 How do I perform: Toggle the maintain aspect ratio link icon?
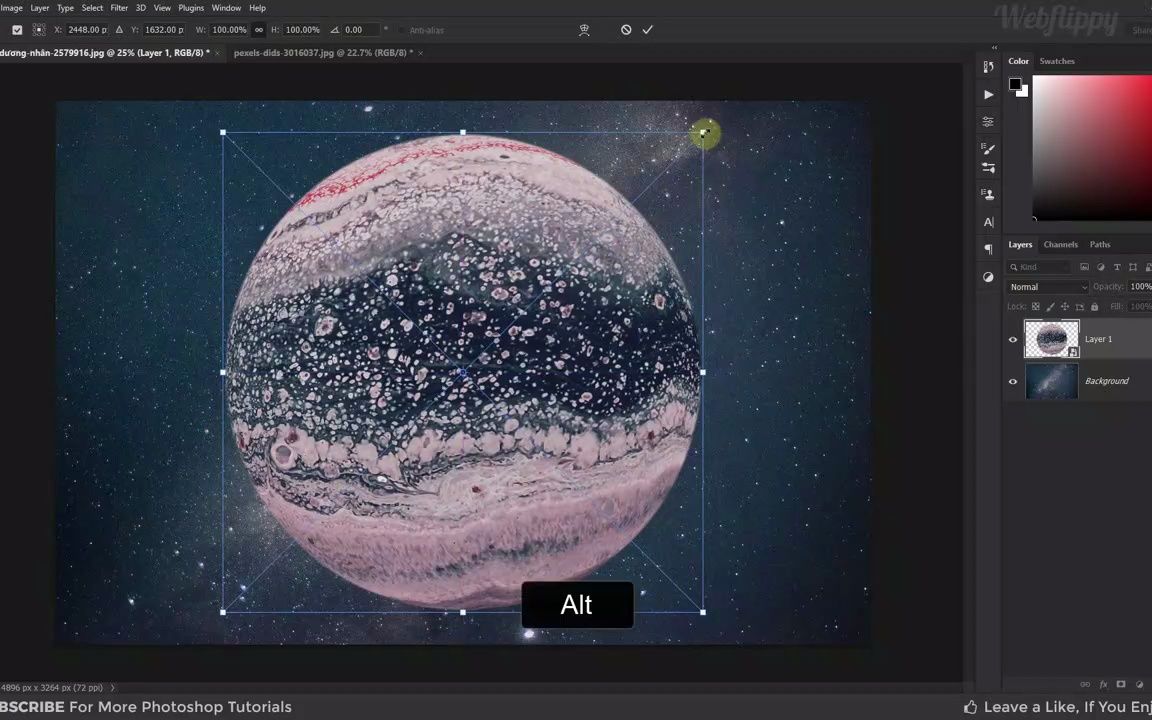click(x=259, y=30)
